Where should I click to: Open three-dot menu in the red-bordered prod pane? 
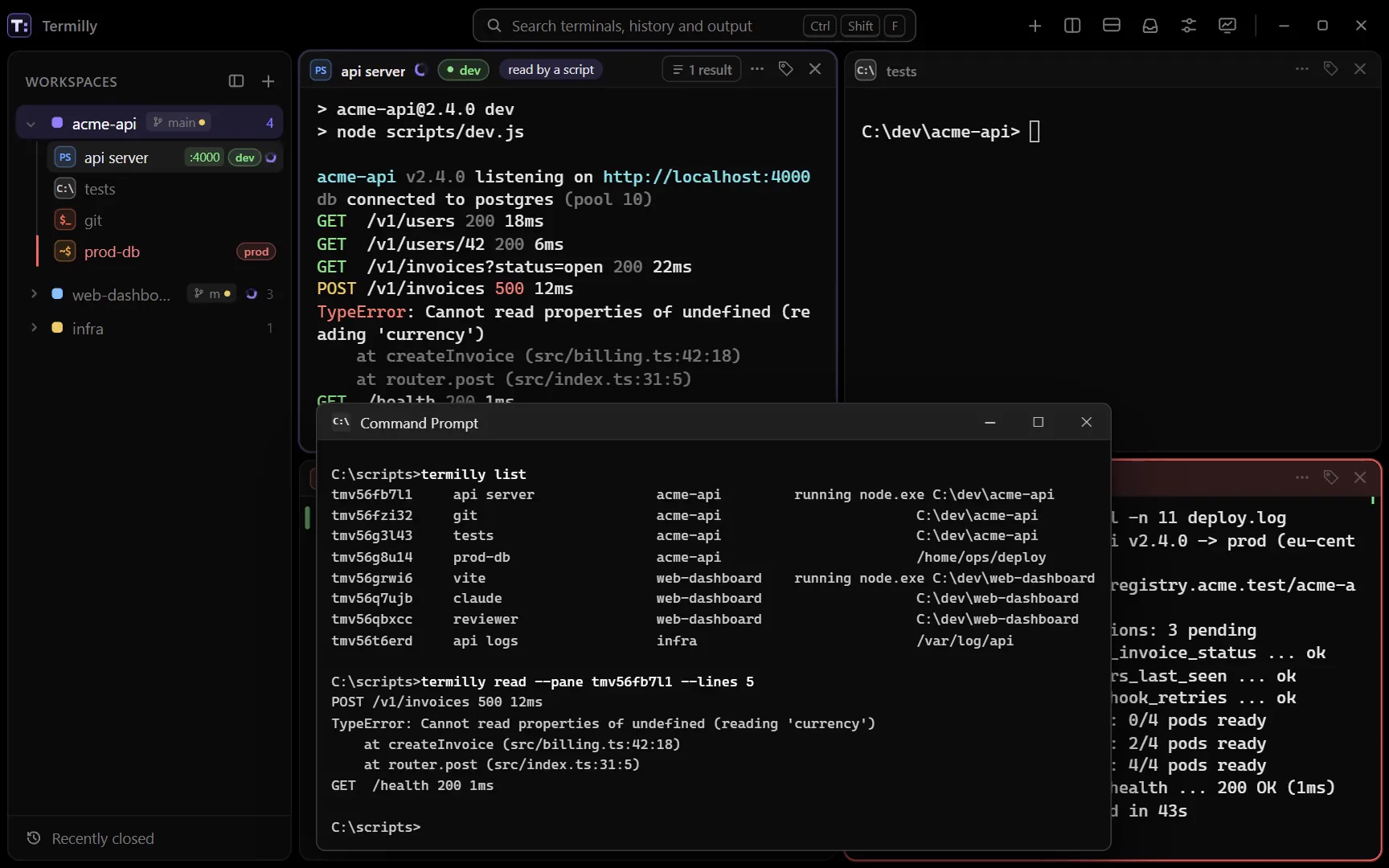tap(1302, 477)
